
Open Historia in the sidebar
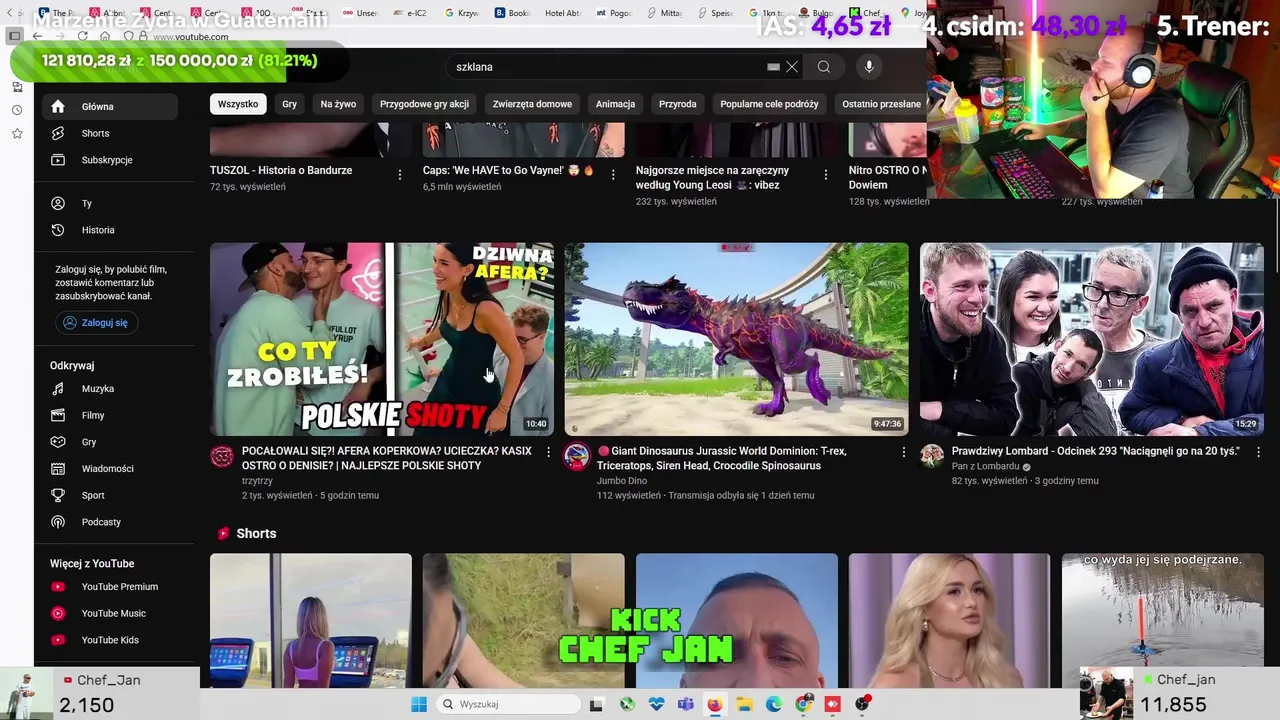109,230
